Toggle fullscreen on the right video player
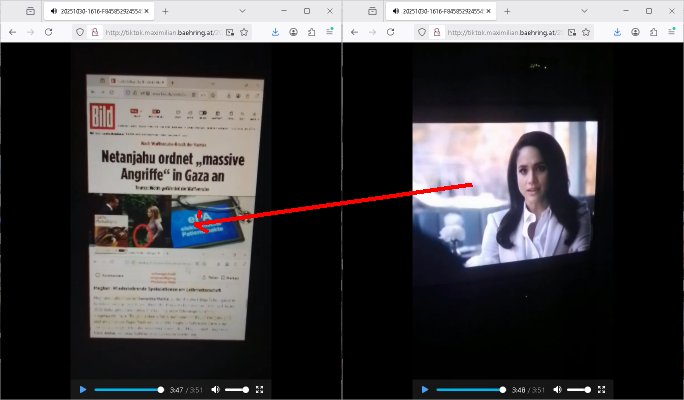Image resolution: width=684 pixels, height=400 pixels. (x=601, y=389)
